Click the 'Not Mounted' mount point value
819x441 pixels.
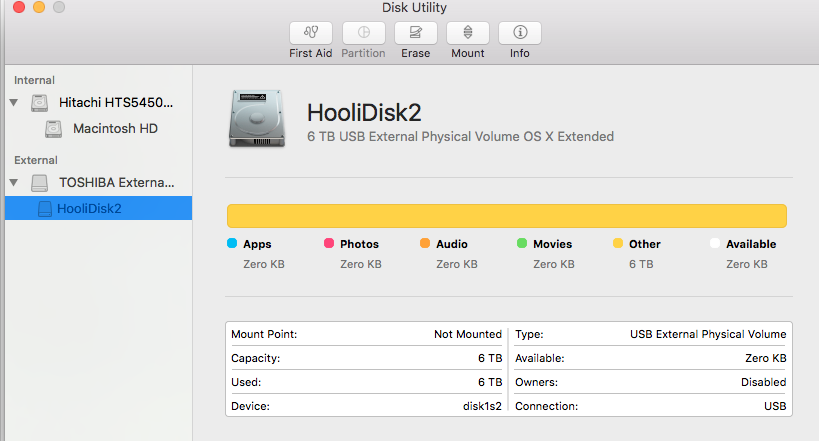point(468,334)
